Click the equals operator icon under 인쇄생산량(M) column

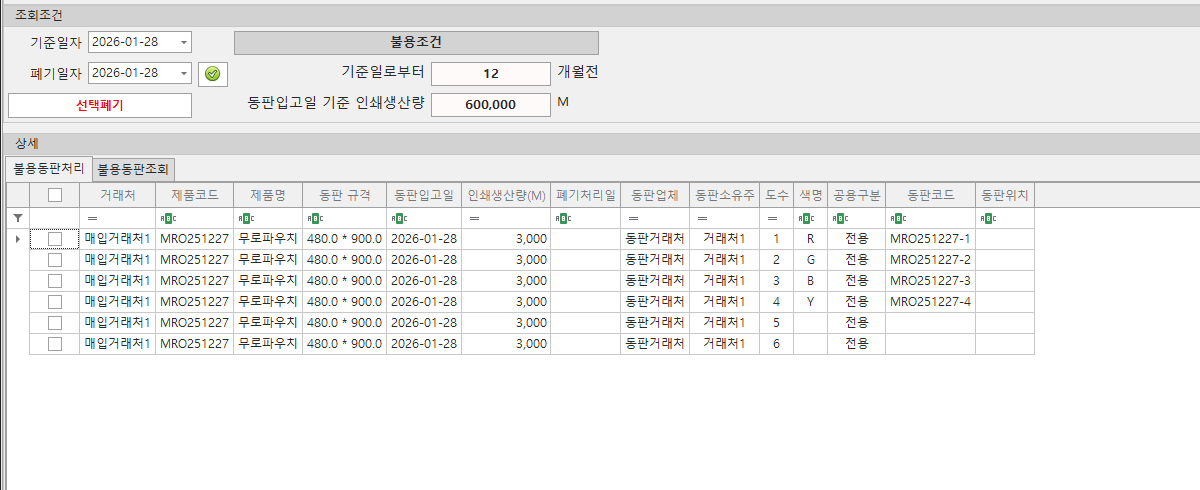[474, 218]
